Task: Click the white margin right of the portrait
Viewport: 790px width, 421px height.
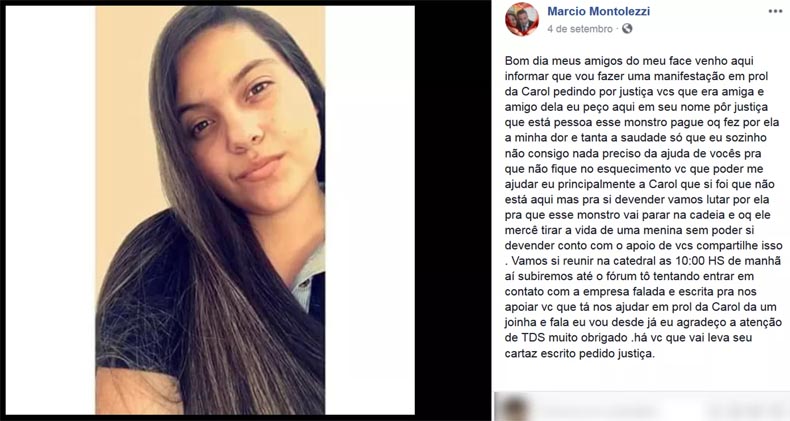Action: pos(370,210)
